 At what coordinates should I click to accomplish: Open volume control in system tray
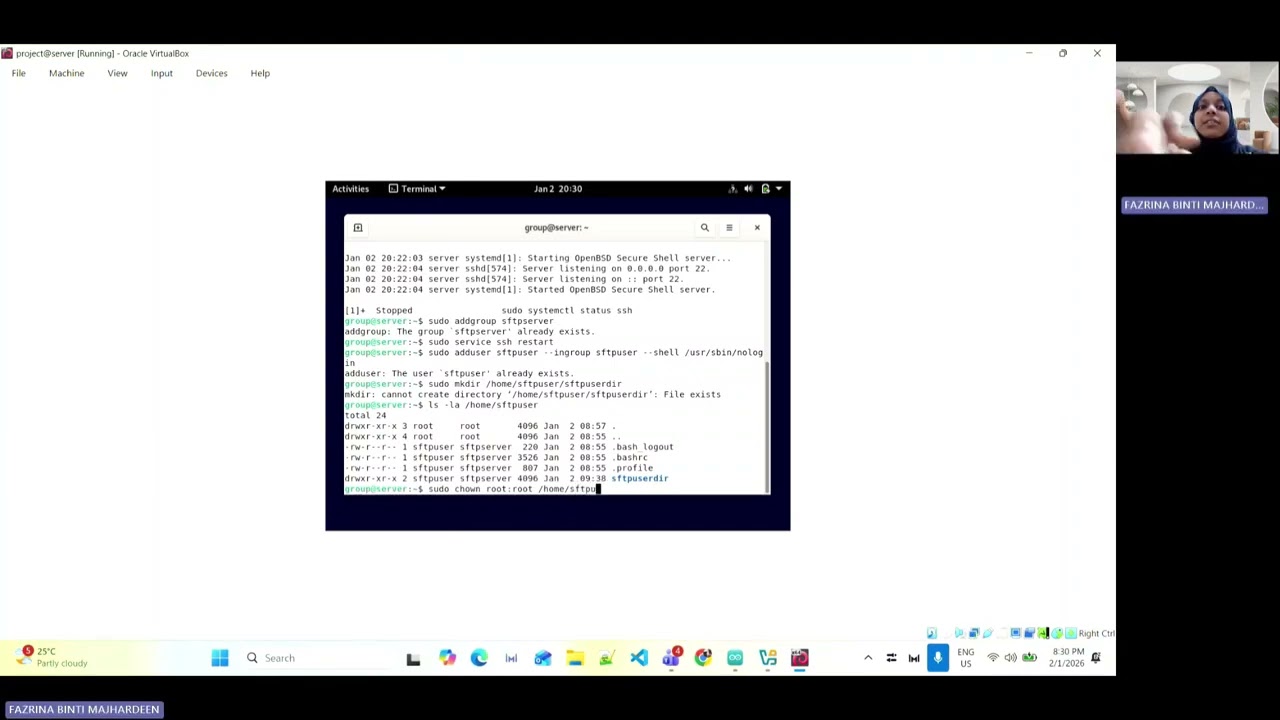[x=1011, y=658]
